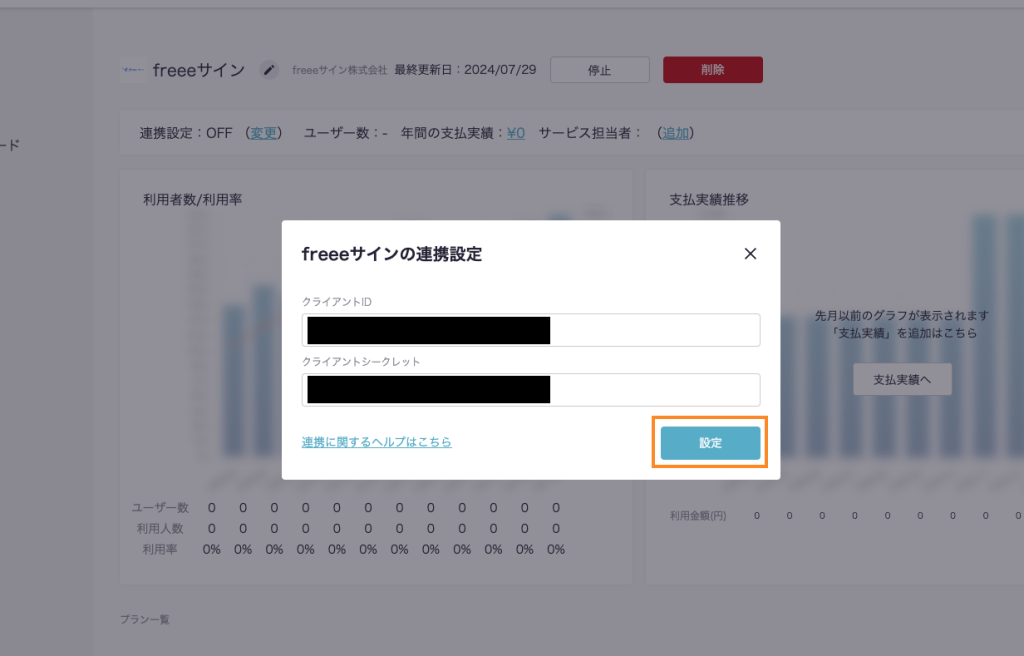Click the プラン一覧 section label
The width and height of the screenshot is (1024, 656).
(145, 619)
